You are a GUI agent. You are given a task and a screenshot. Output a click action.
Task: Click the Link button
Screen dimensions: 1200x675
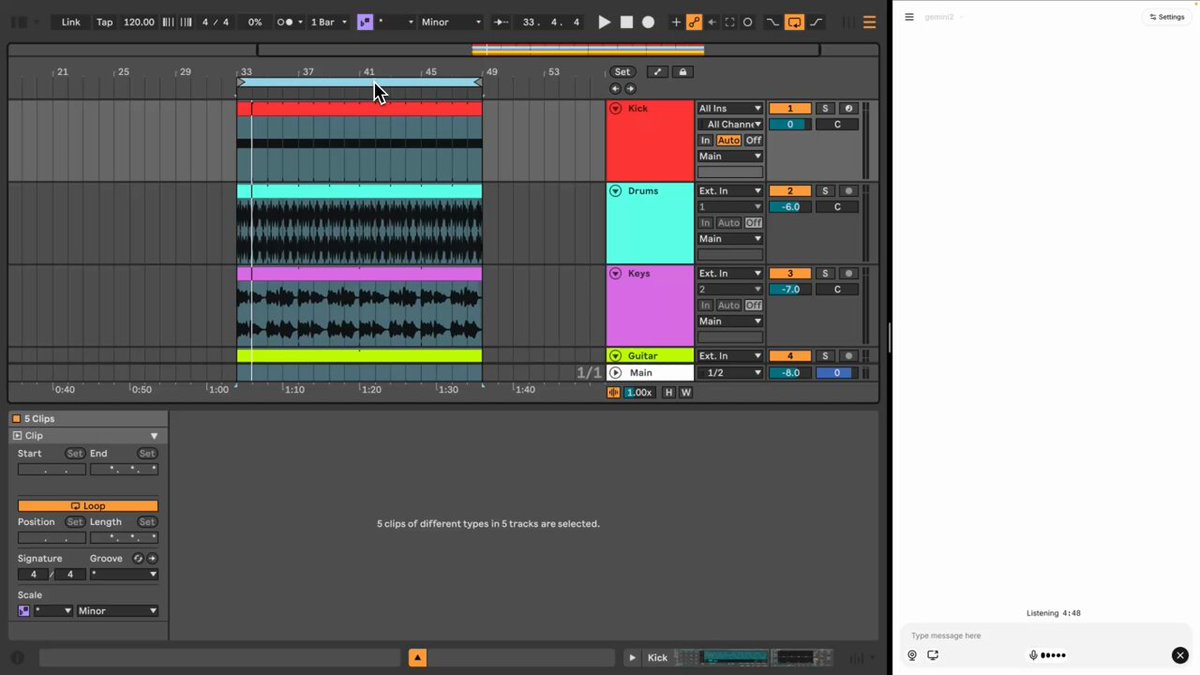pos(71,22)
